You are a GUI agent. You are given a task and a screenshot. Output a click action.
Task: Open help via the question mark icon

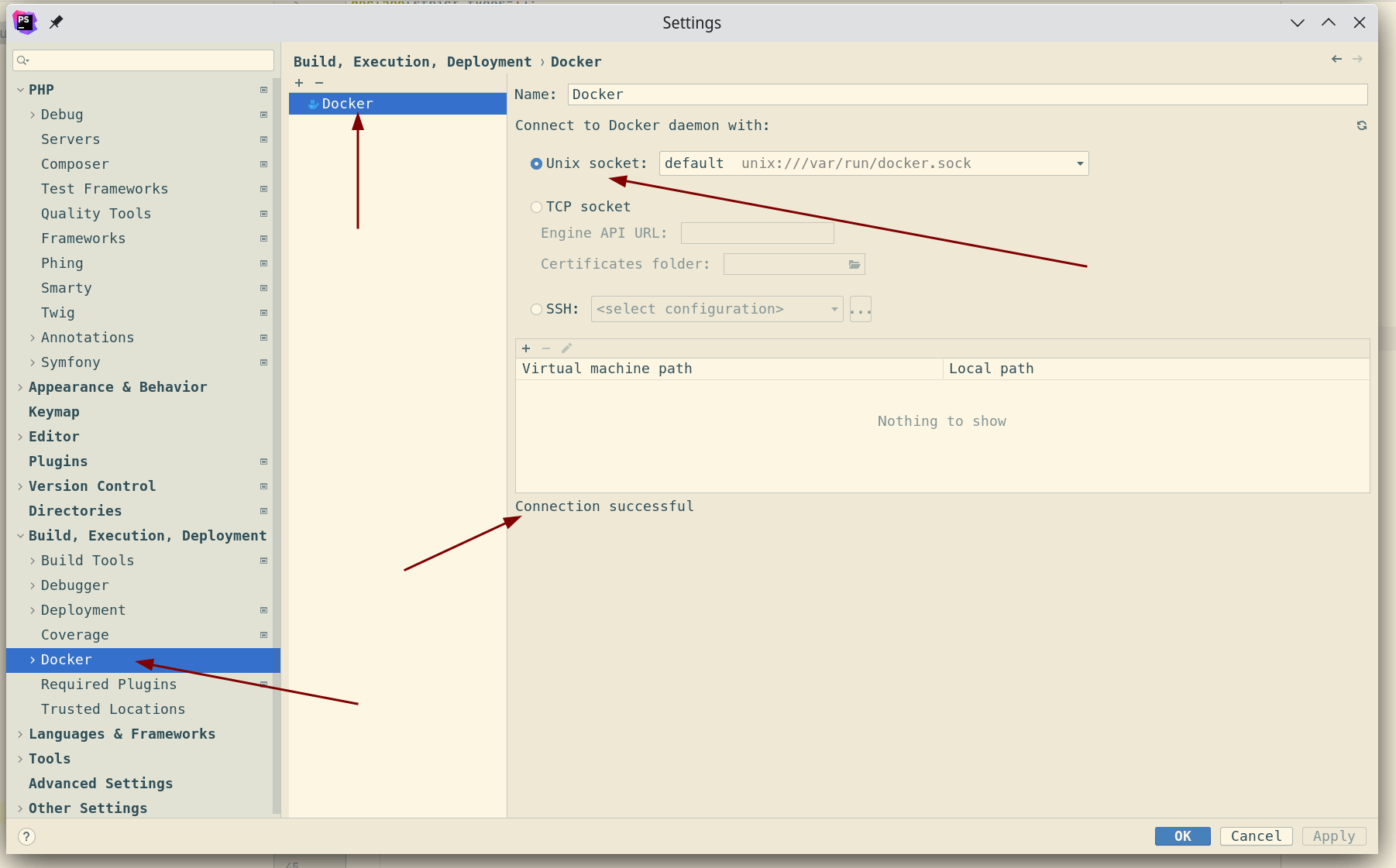tap(26, 836)
